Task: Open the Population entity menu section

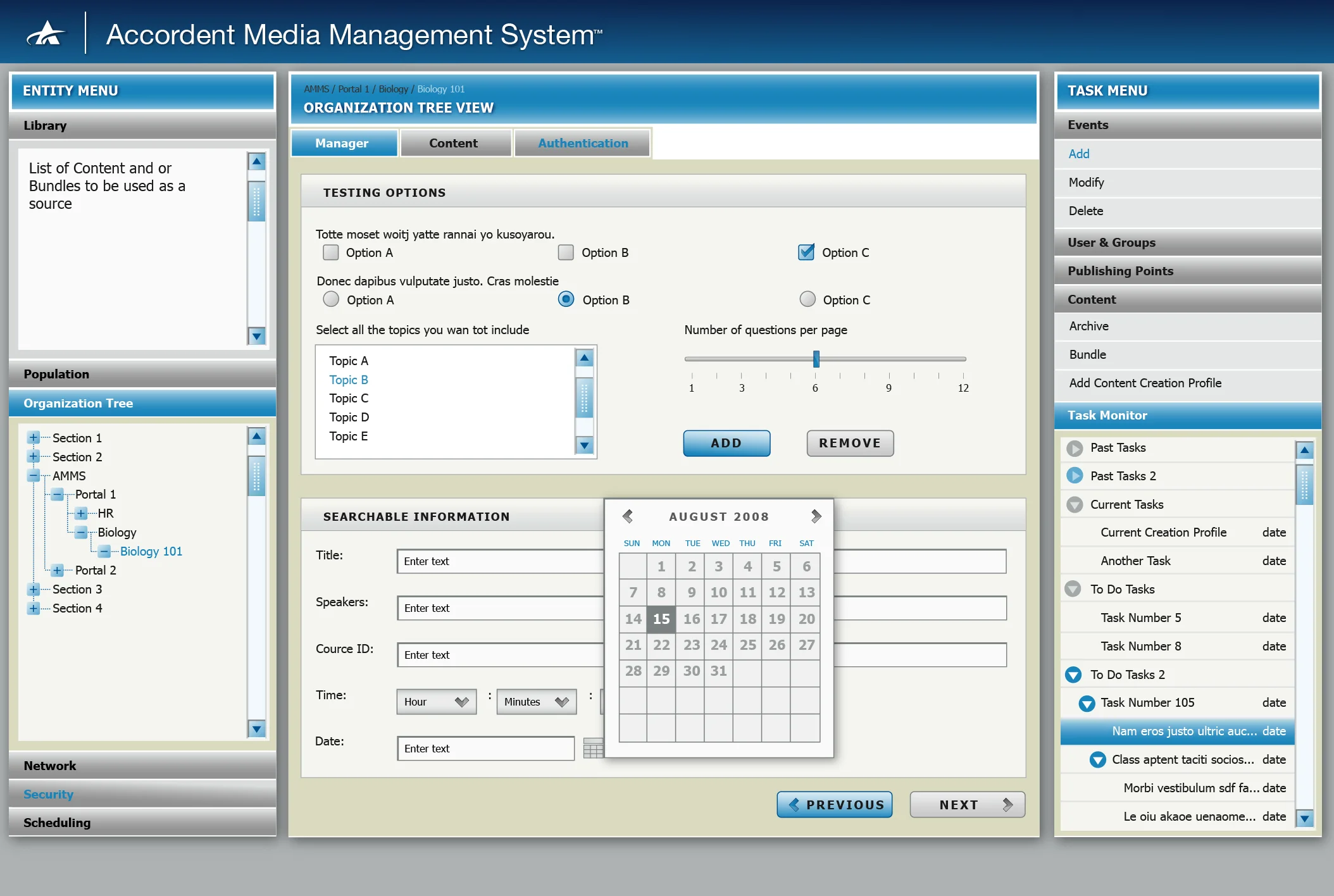Action: (142, 374)
